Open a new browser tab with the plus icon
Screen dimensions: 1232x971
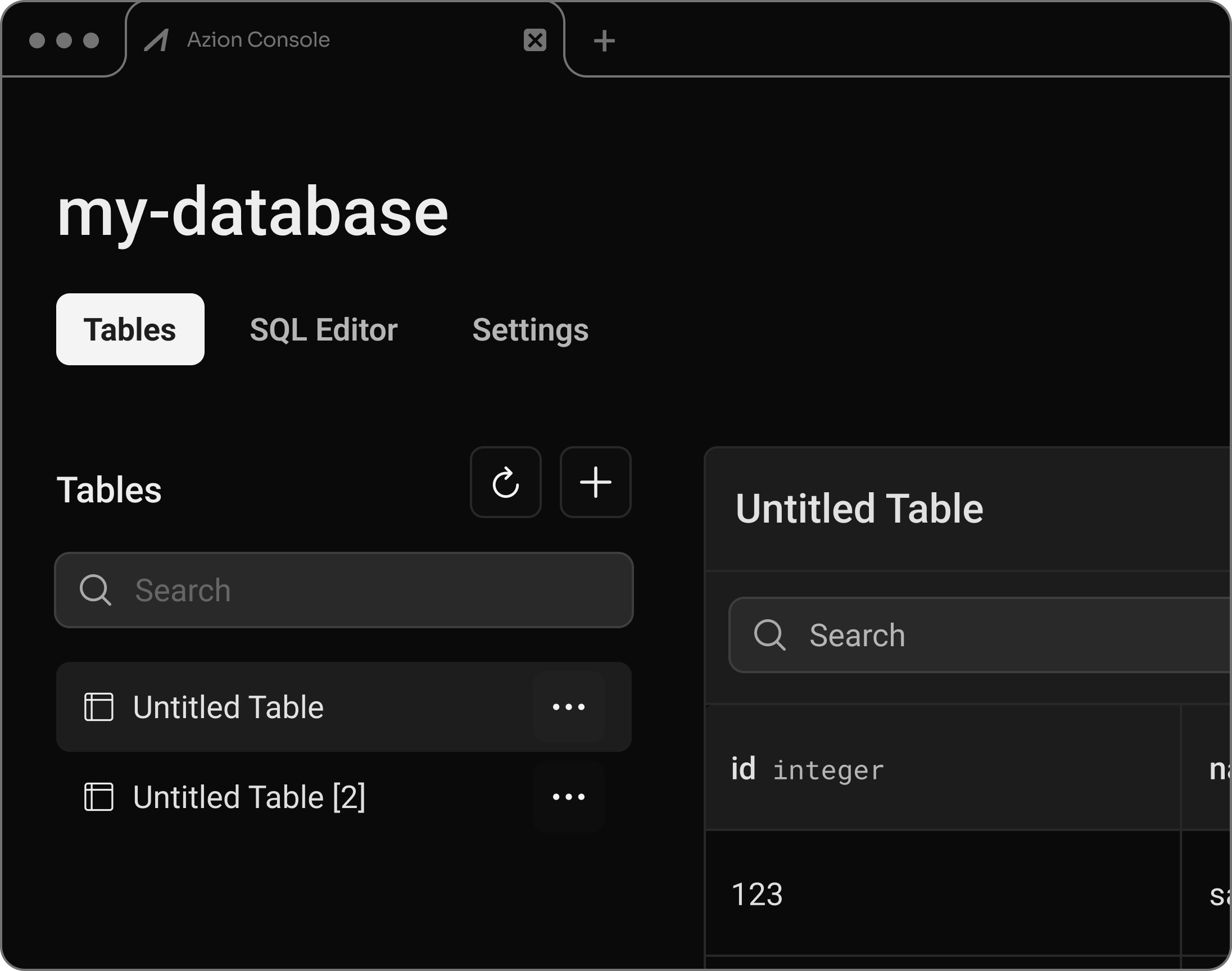coord(604,40)
